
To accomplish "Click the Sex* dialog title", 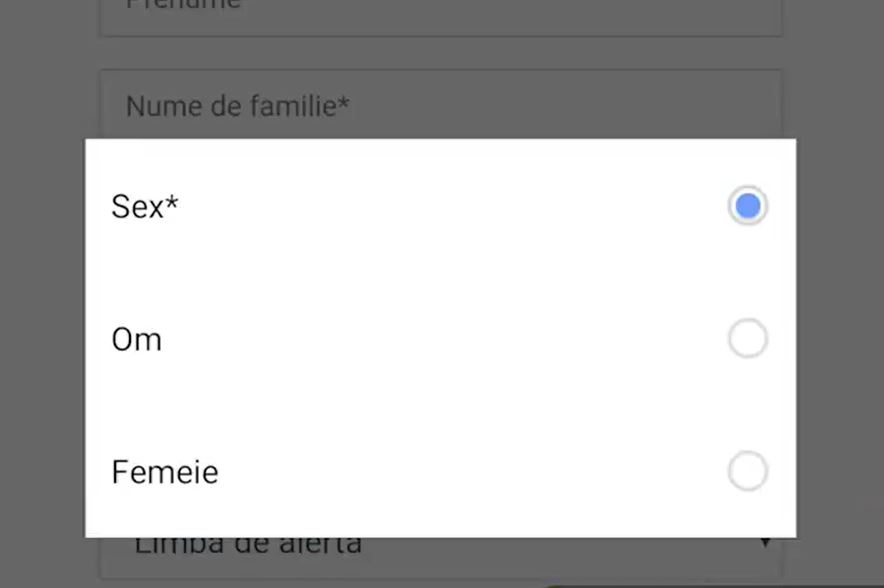I will (x=144, y=206).
